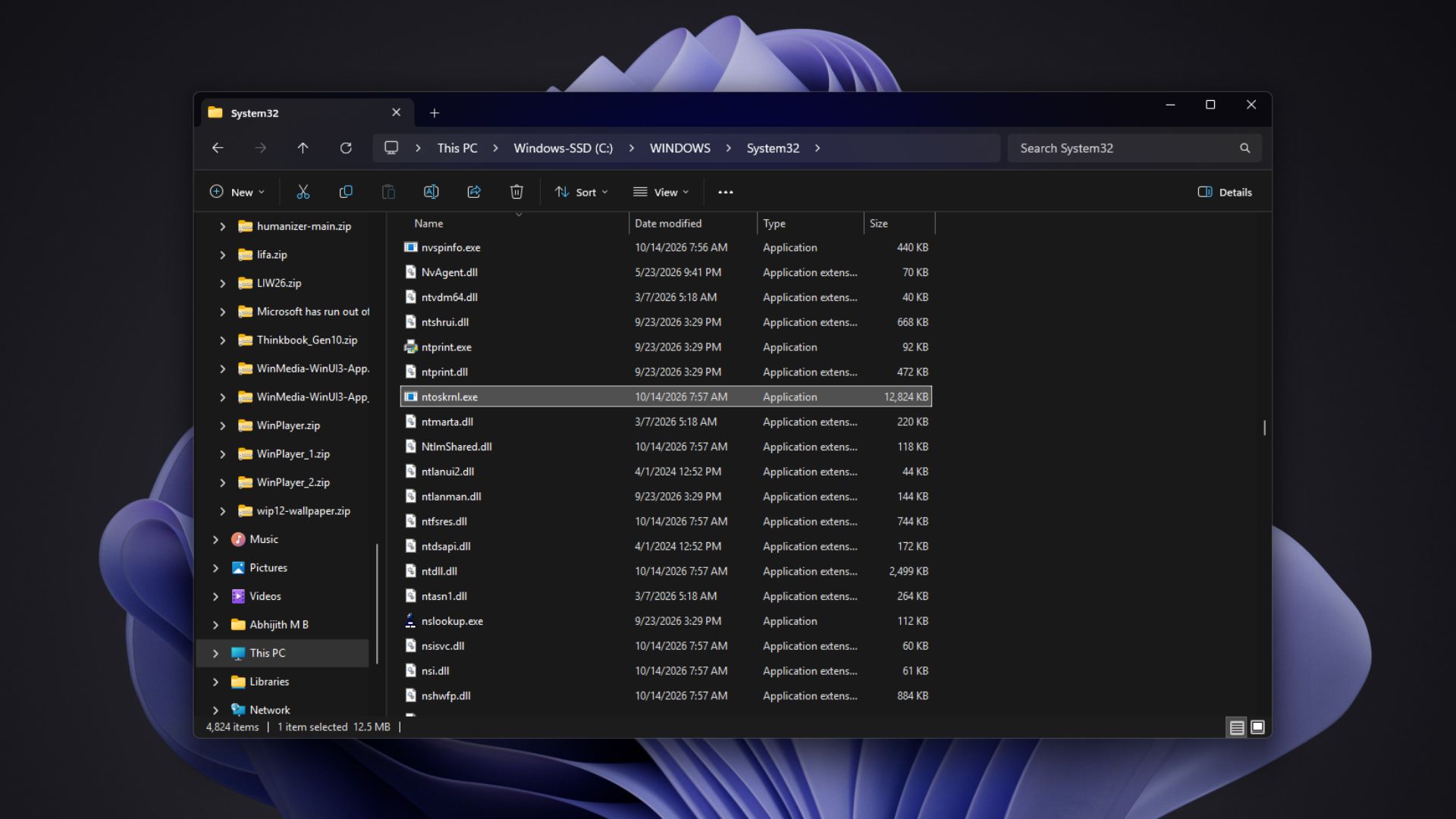Click Windows-SSD (C:) breadcrumb segment

563,148
